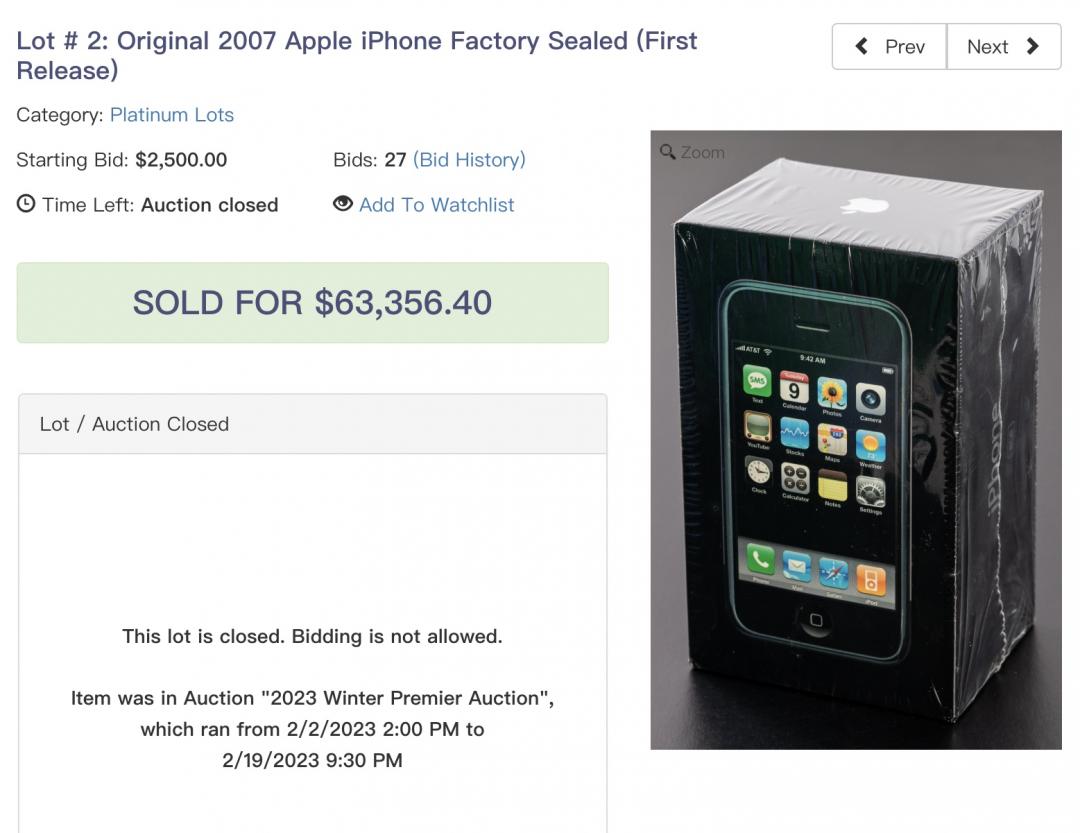Open the Platinum Lots category link
Image resolution: width=1080 pixels, height=833 pixels.
click(x=172, y=115)
